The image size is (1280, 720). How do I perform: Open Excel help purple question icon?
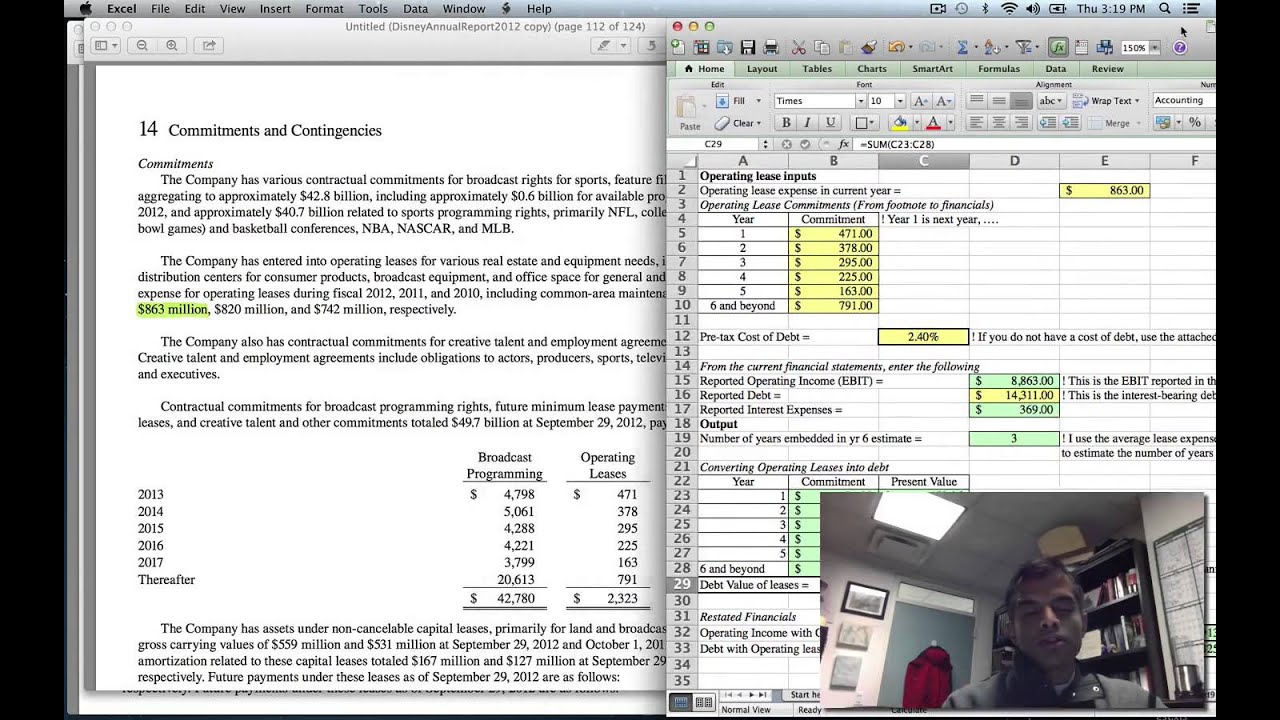pyautogui.click(x=1180, y=47)
